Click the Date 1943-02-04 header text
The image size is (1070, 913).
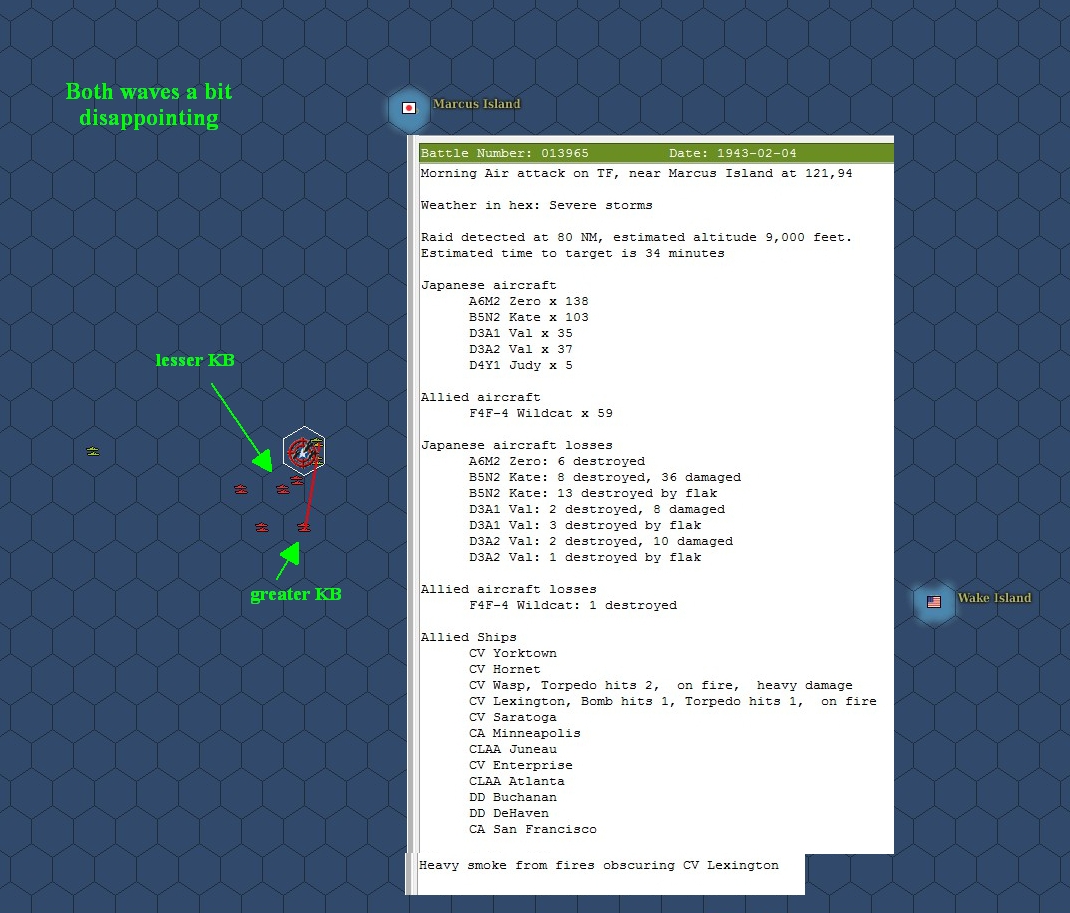732,153
